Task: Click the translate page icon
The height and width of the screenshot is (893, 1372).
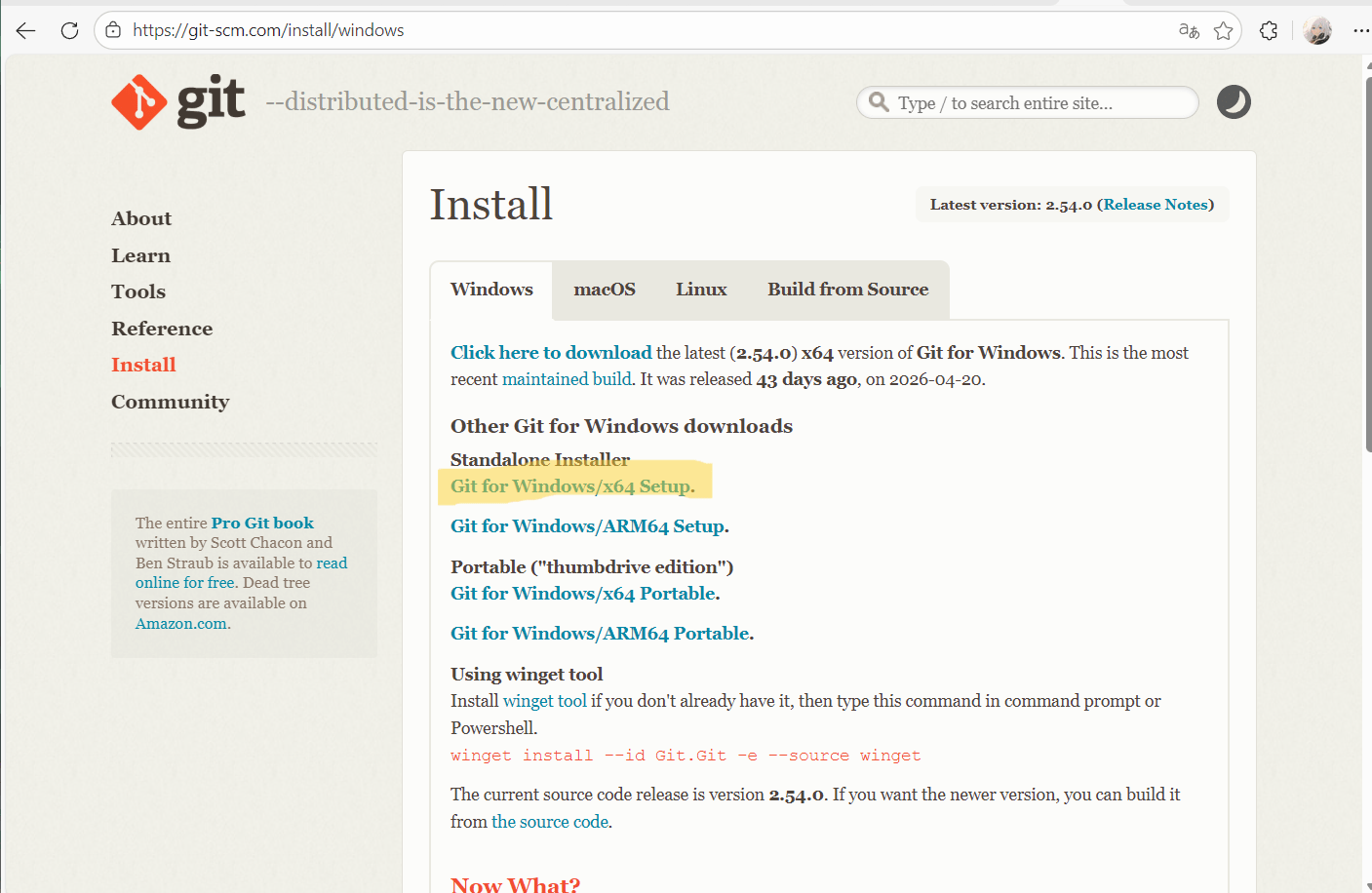Action: coord(1189,30)
